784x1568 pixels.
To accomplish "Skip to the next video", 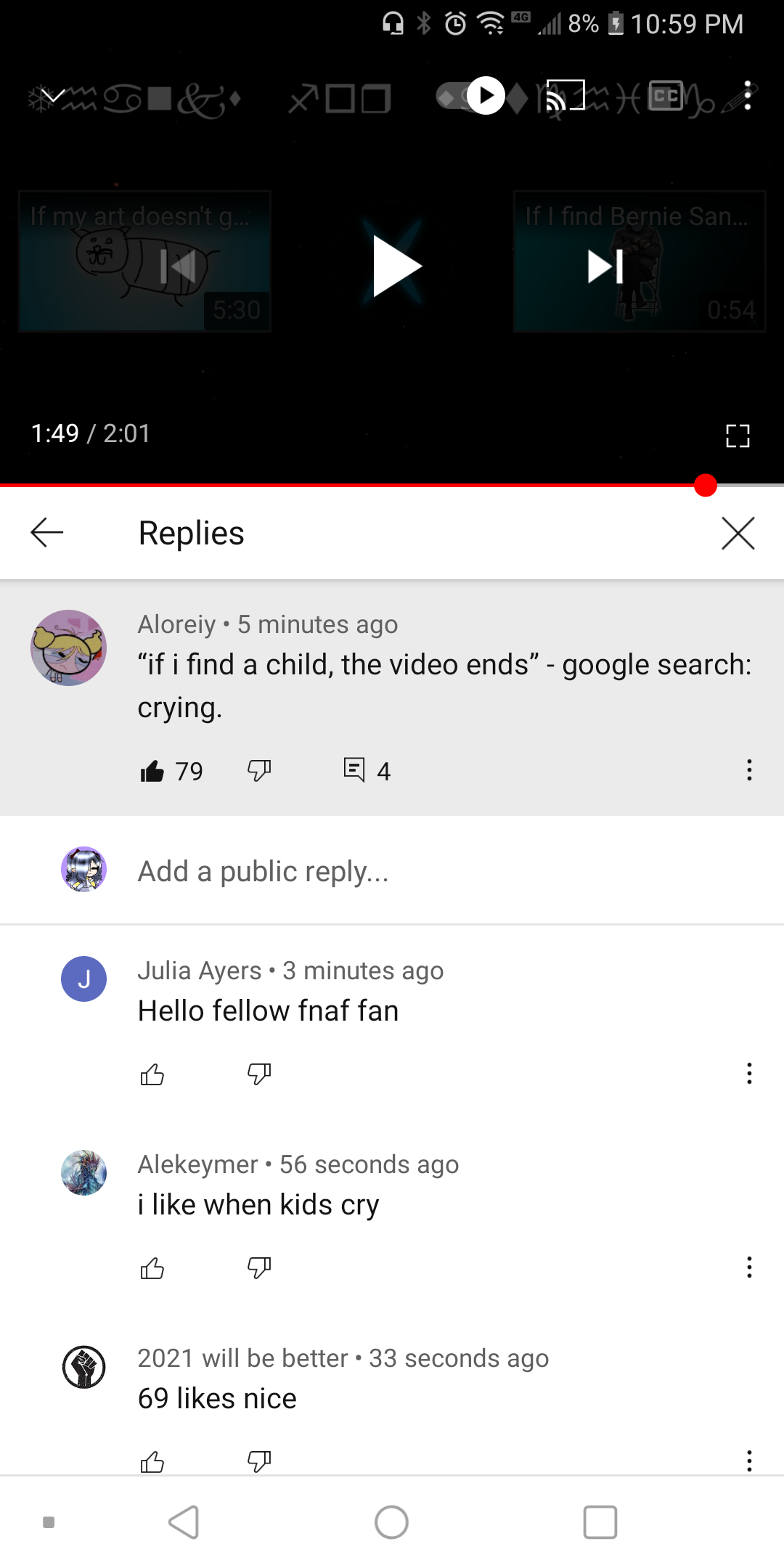I will pos(605,266).
